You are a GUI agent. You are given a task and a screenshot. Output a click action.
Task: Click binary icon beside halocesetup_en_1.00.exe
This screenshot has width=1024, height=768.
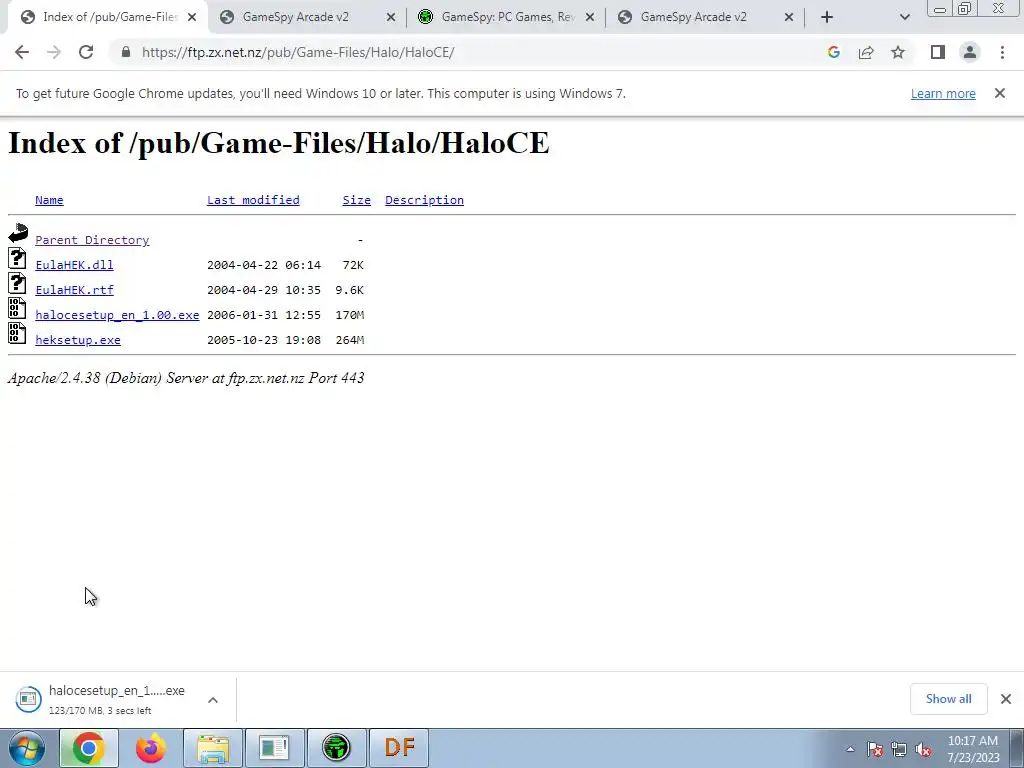[x=18, y=308]
